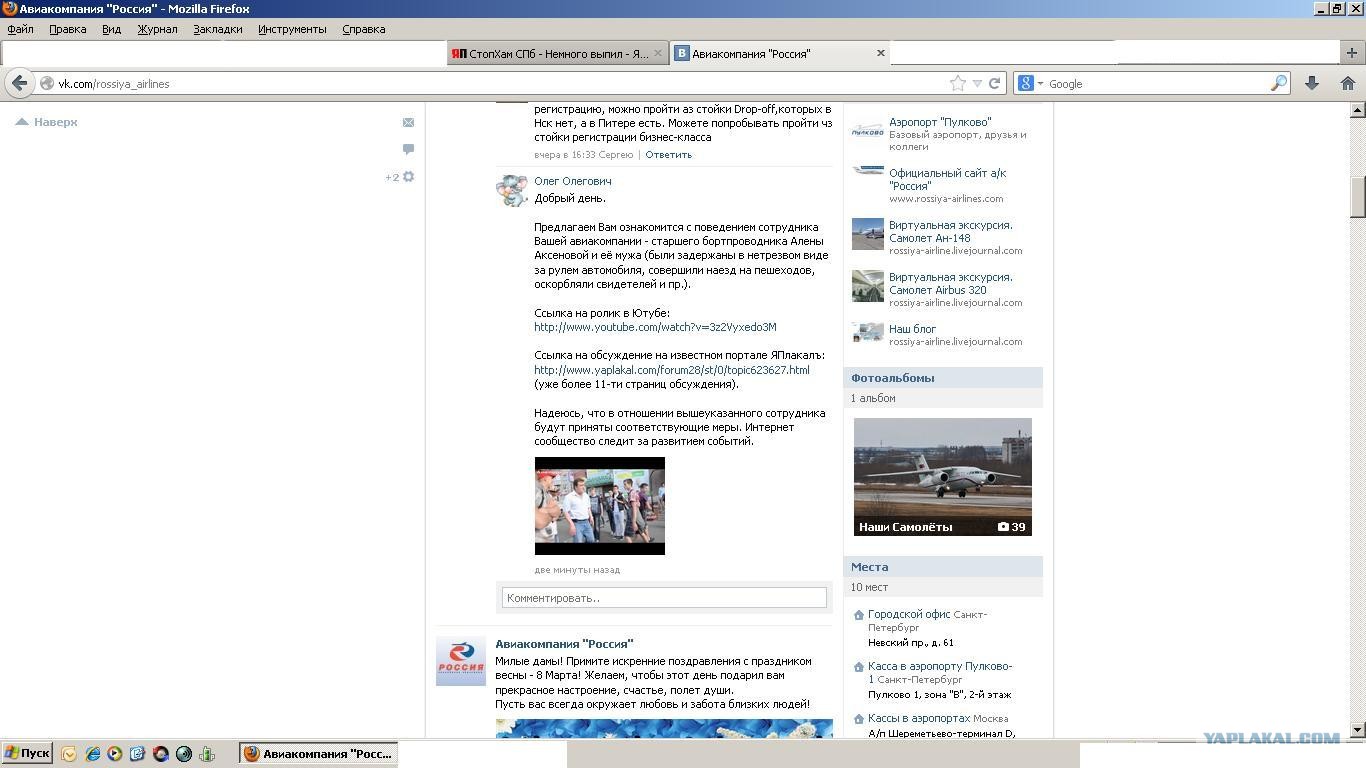
Task: Close the СтопХам СПб tab
Action: point(658,53)
